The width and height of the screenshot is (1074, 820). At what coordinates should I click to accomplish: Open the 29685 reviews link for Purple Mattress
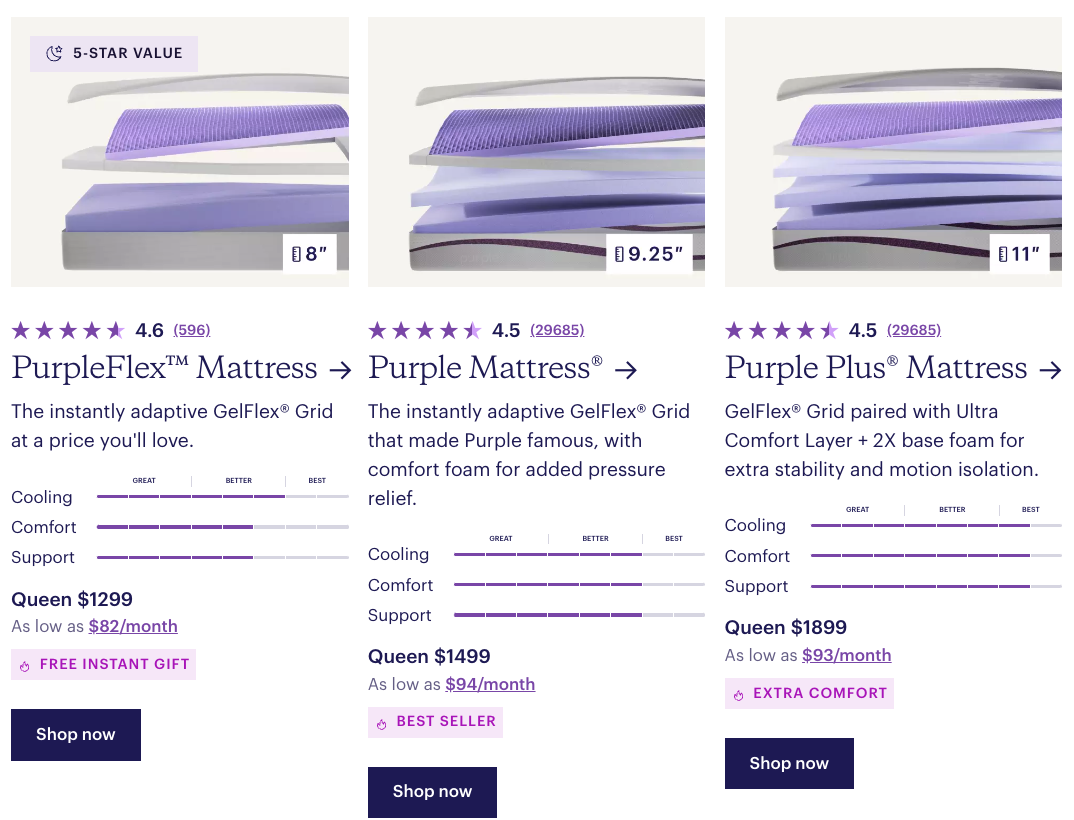tap(557, 330)
